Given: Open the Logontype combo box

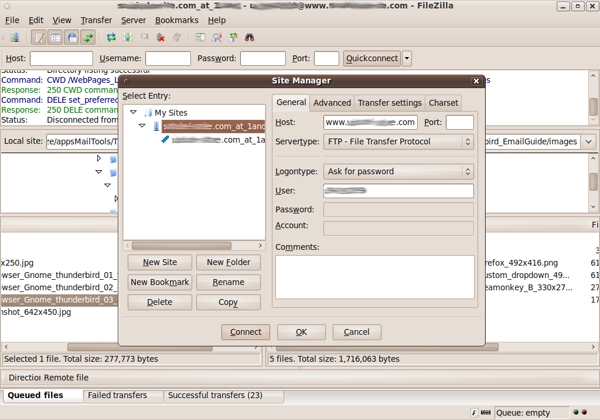Looking at the screenshot, I should (x=398, y=171).
